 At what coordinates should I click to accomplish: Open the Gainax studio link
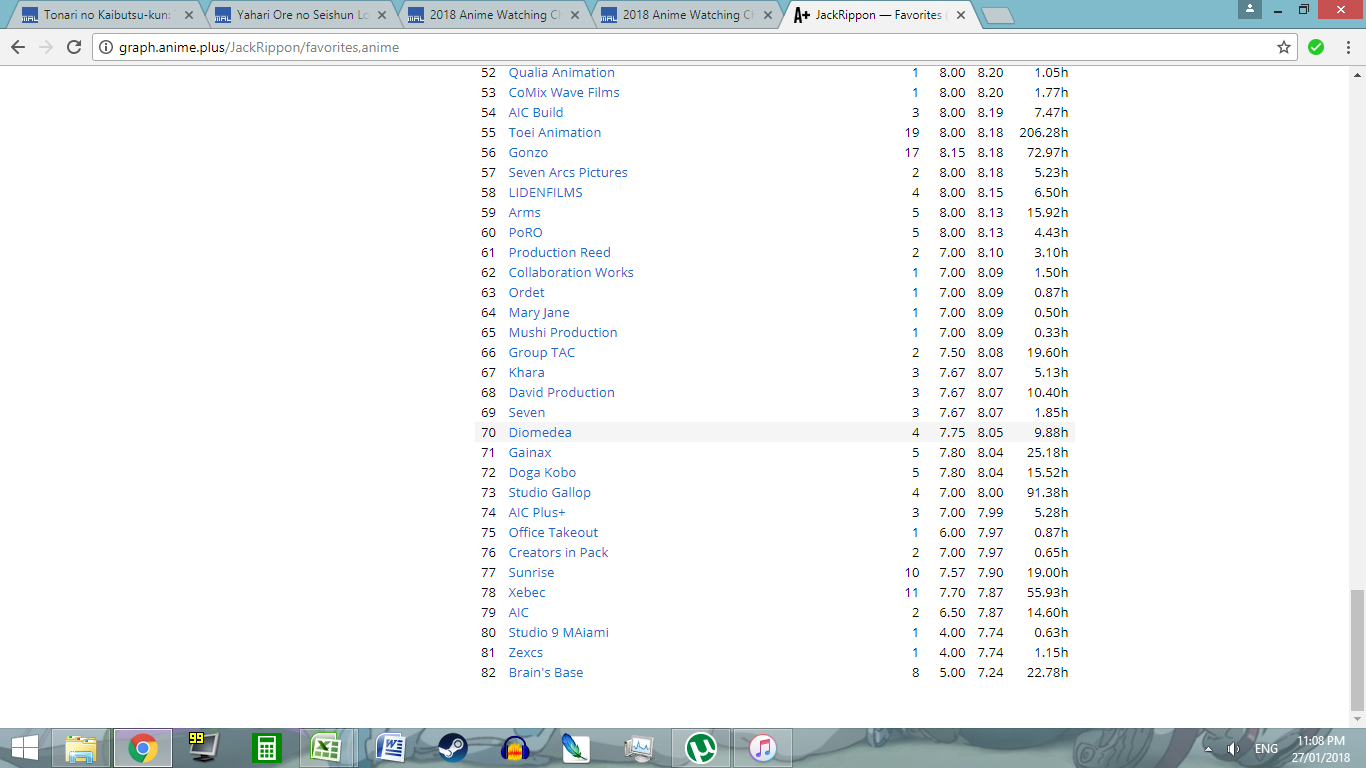click(x=530, y=452)
